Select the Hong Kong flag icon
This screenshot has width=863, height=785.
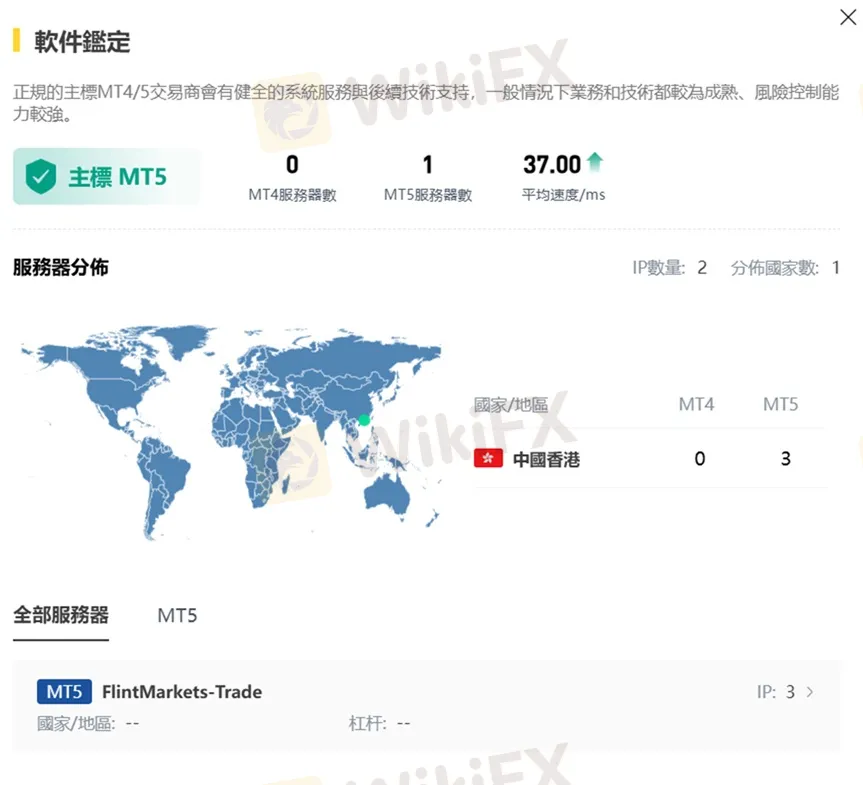pos(489,458)
